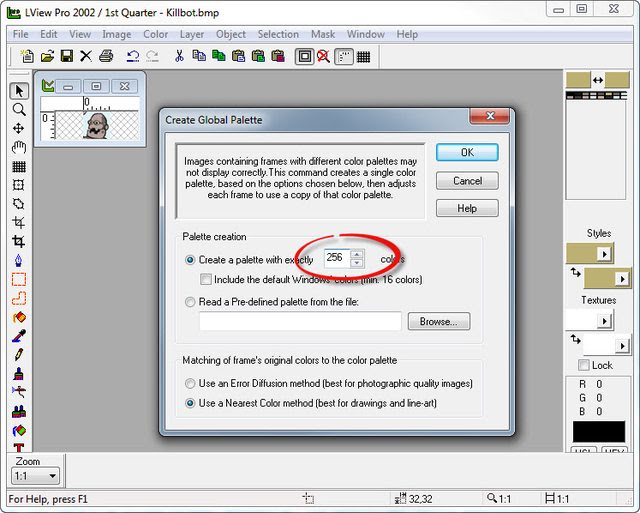
Task: Select 'Create a palette with exactly' option
Action: pos(190,260)
